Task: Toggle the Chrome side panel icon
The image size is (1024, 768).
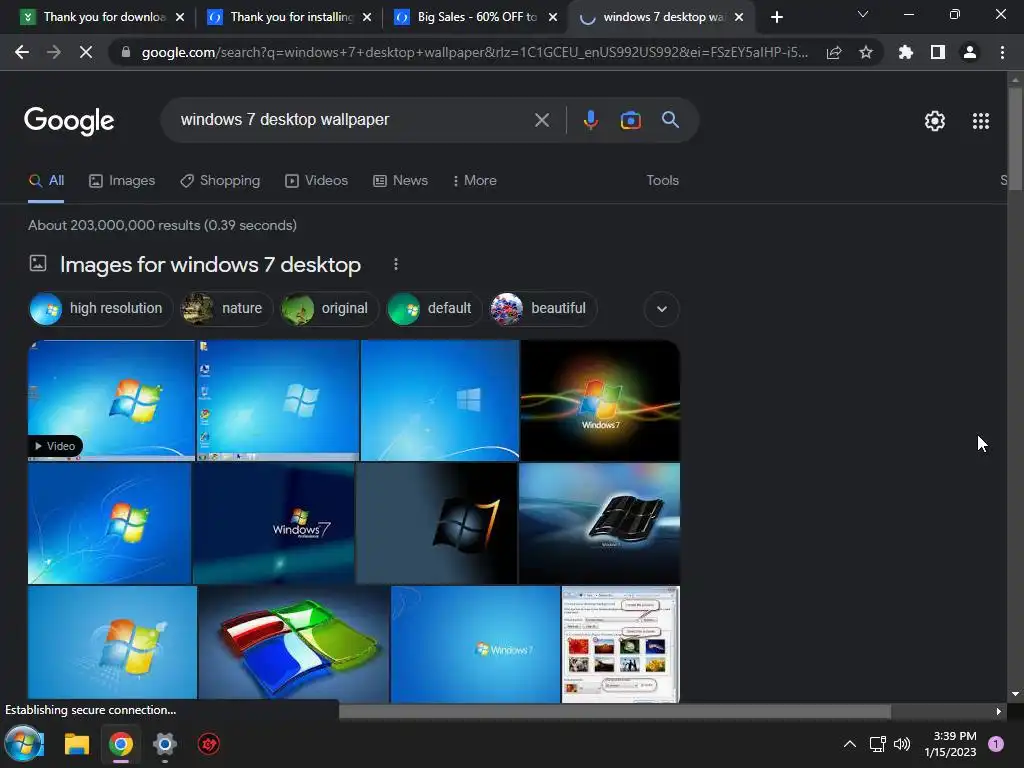Action: click(x=938, y=52)
